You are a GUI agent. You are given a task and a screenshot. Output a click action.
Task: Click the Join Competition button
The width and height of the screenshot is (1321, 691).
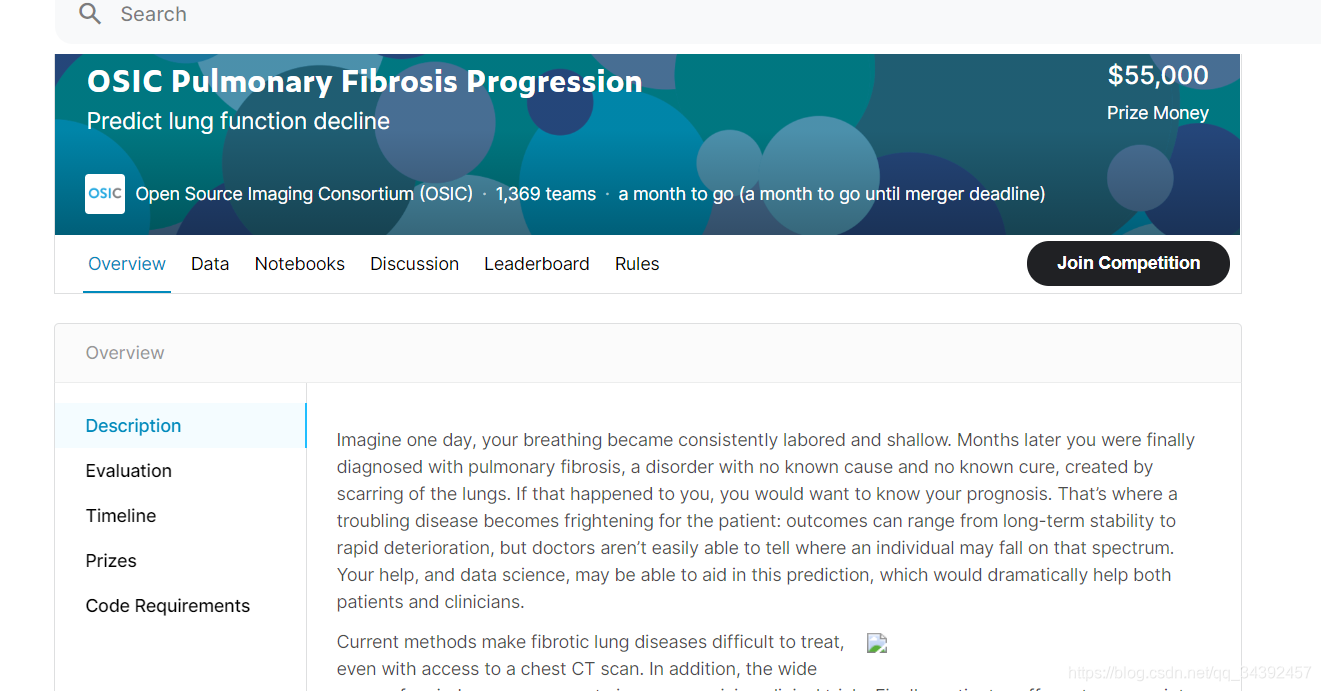pyautogui.click(x=1128, y=263)
